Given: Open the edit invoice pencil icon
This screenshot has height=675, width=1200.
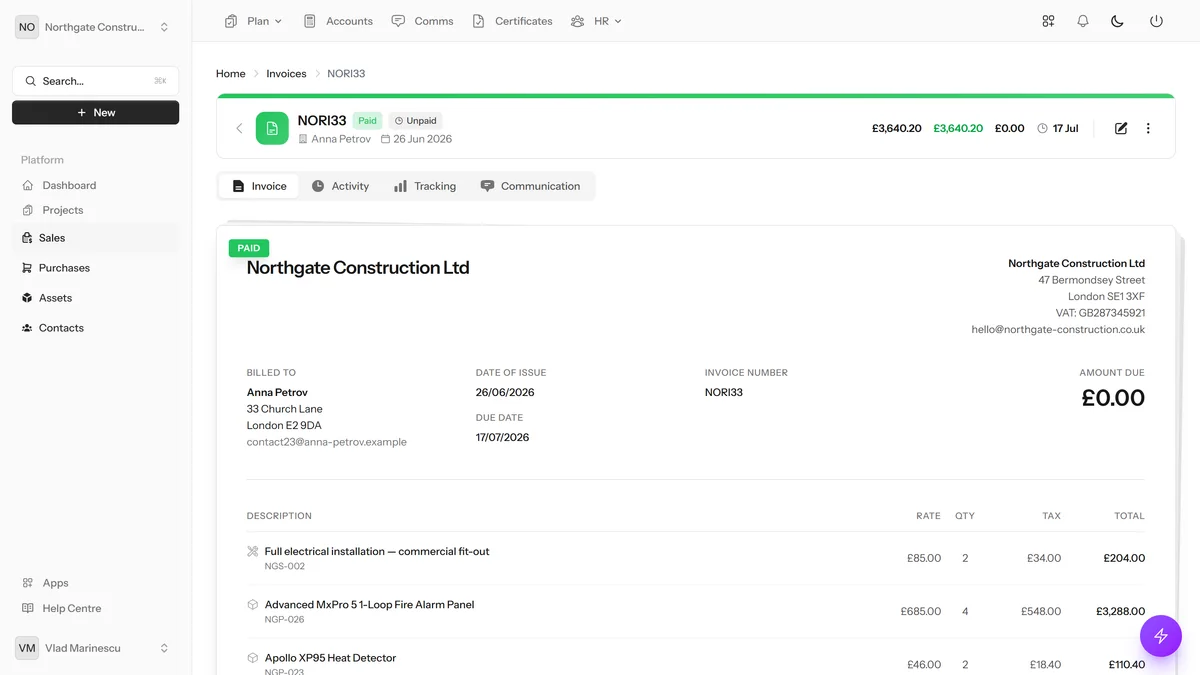Looking at the screenshot, I should click(x=1121, y=128).
